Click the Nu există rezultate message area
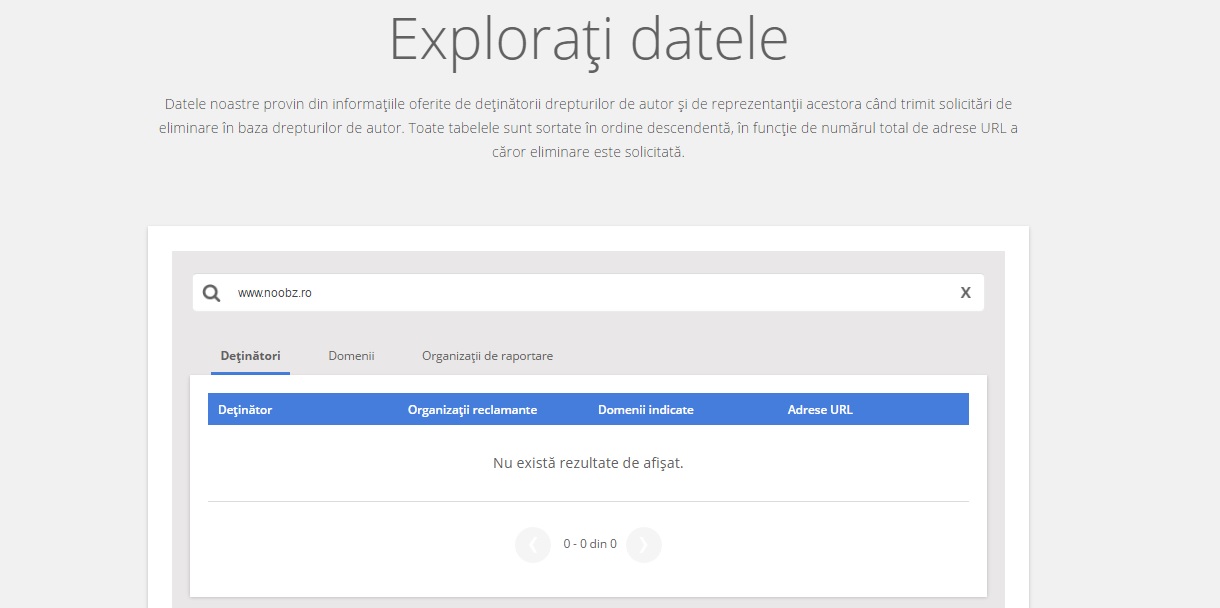 [x=588, y=463]
